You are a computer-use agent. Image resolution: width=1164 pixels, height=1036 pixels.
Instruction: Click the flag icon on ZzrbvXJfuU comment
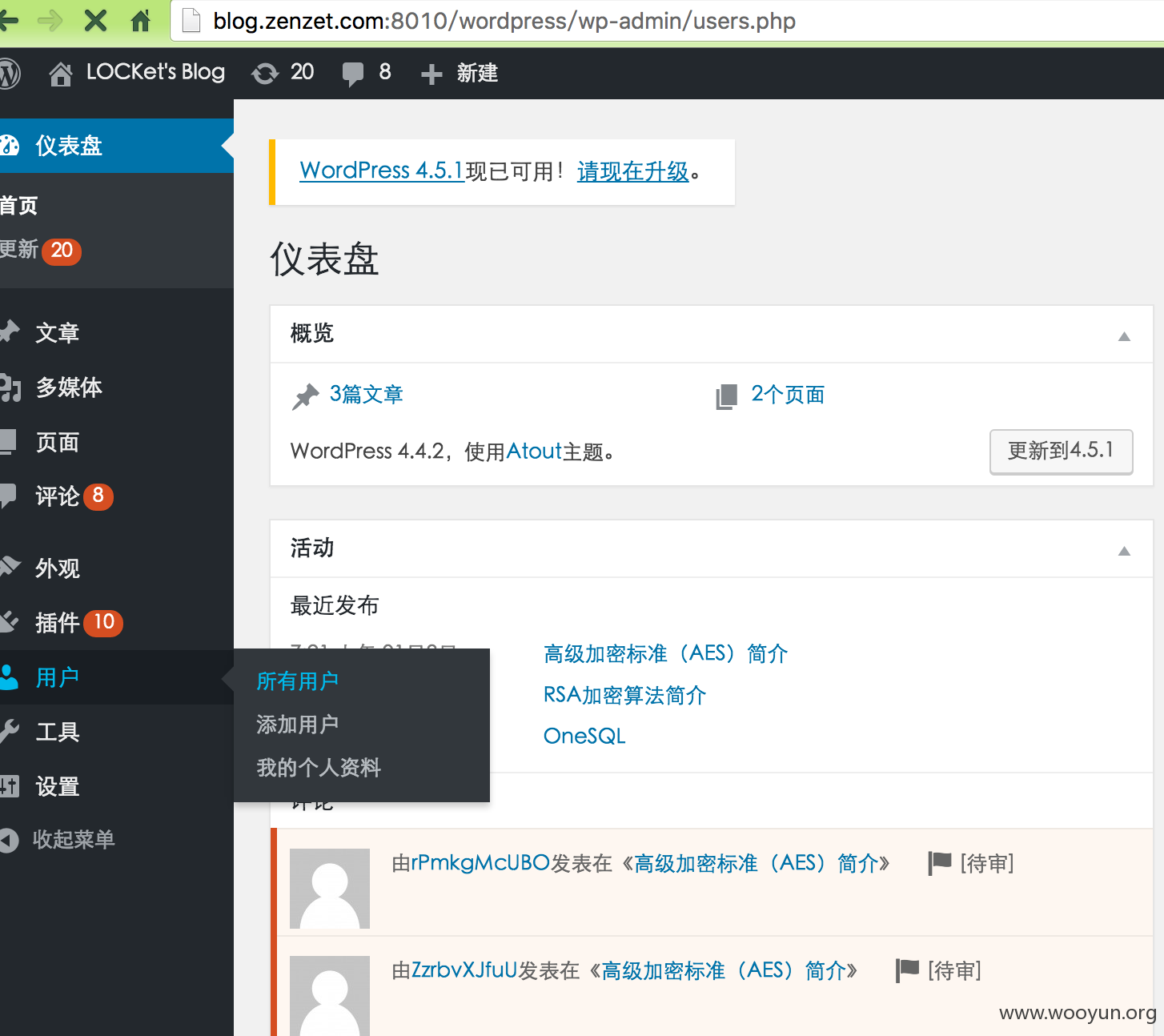[x=907, y=970]
